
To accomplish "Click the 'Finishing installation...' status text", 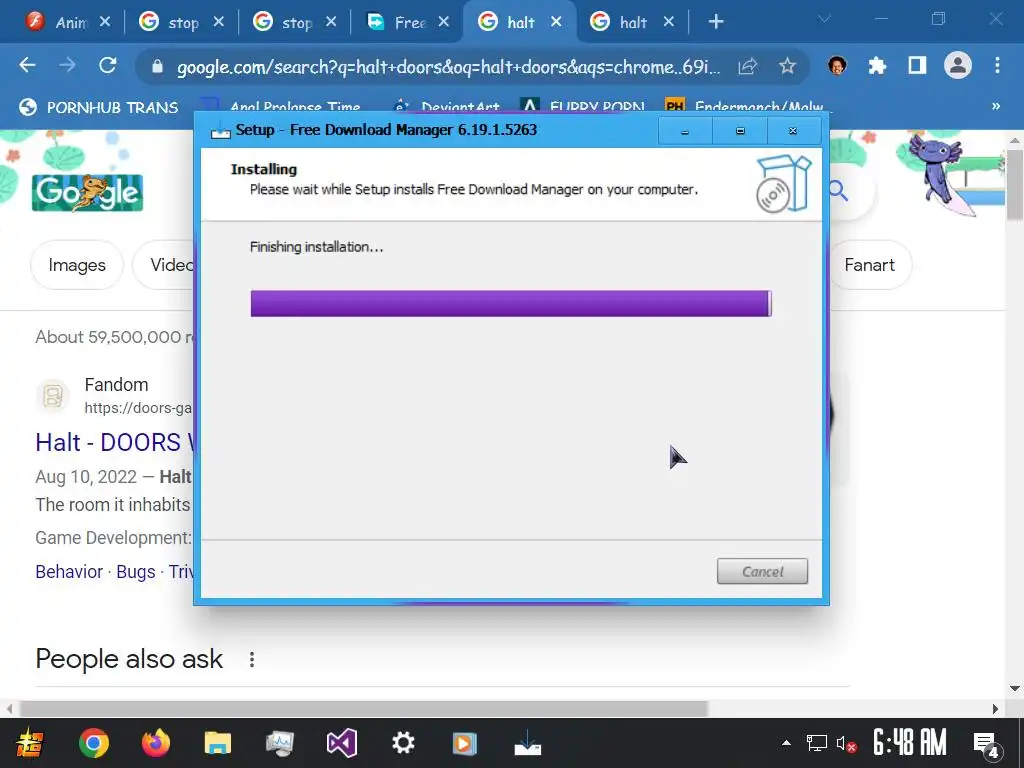I will [x=316, y=247].
